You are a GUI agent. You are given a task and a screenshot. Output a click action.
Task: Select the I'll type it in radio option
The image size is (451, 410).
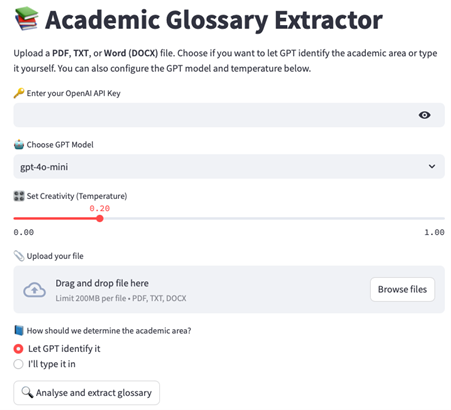point(18,364)
